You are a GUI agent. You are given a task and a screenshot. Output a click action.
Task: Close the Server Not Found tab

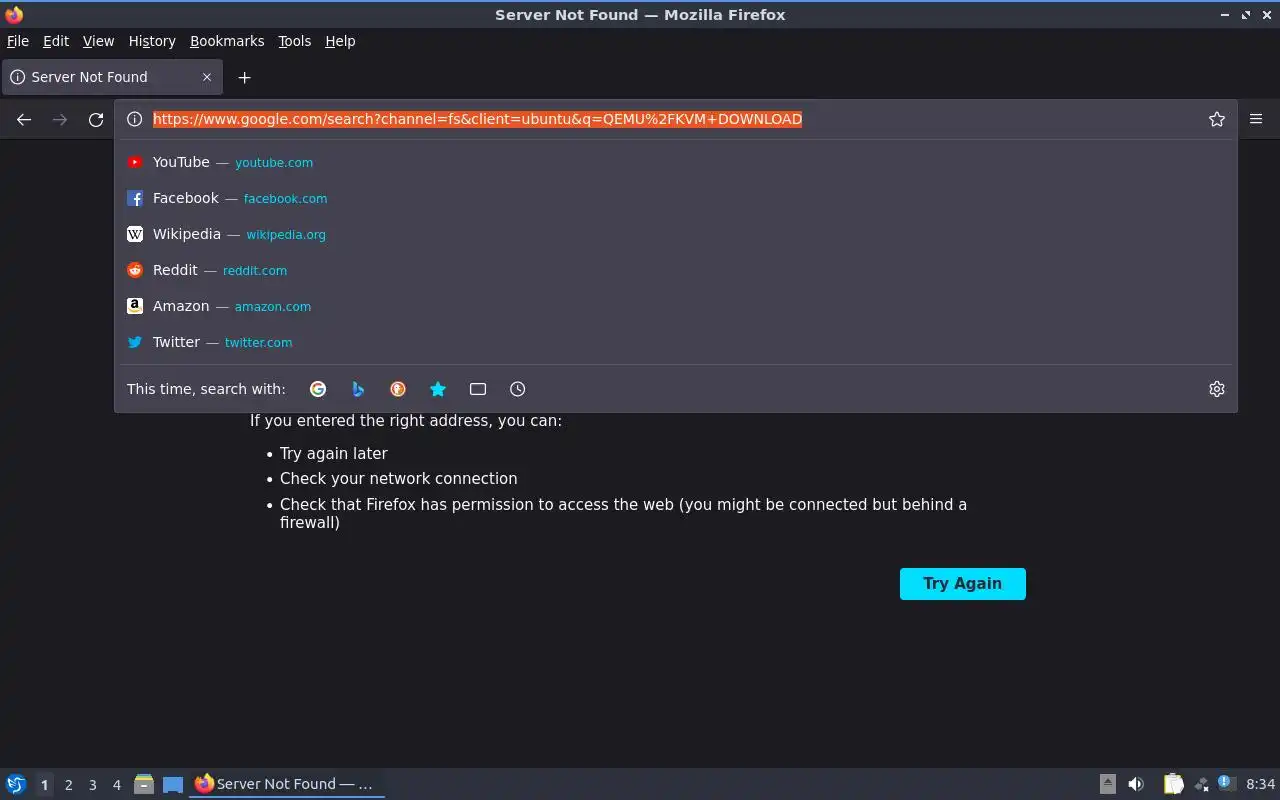207,77
